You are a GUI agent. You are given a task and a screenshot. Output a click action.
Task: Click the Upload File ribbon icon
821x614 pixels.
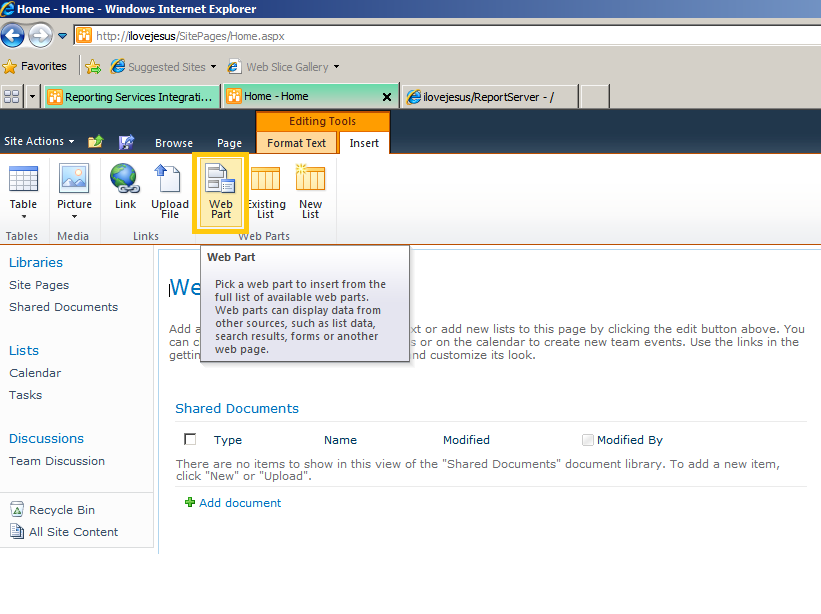(x=169, y=178)
